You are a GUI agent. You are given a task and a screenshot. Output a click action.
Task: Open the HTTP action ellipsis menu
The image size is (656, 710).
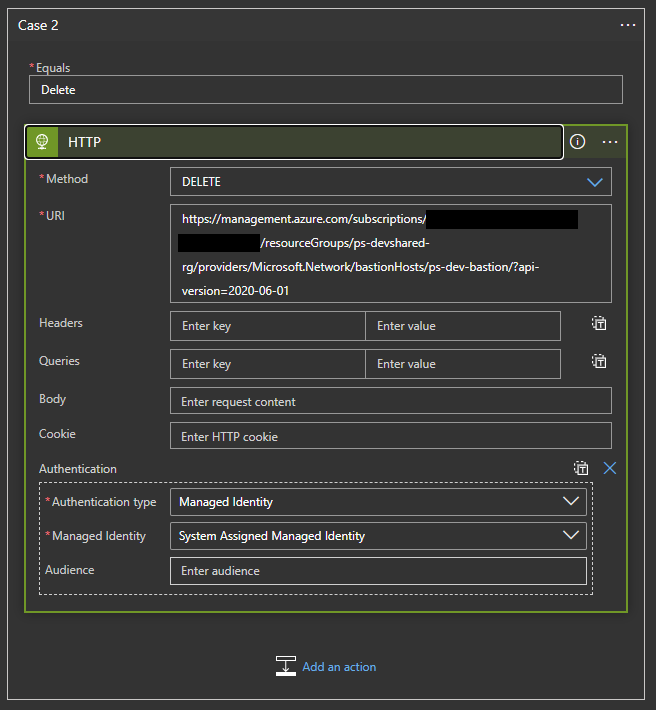(610, 142)
